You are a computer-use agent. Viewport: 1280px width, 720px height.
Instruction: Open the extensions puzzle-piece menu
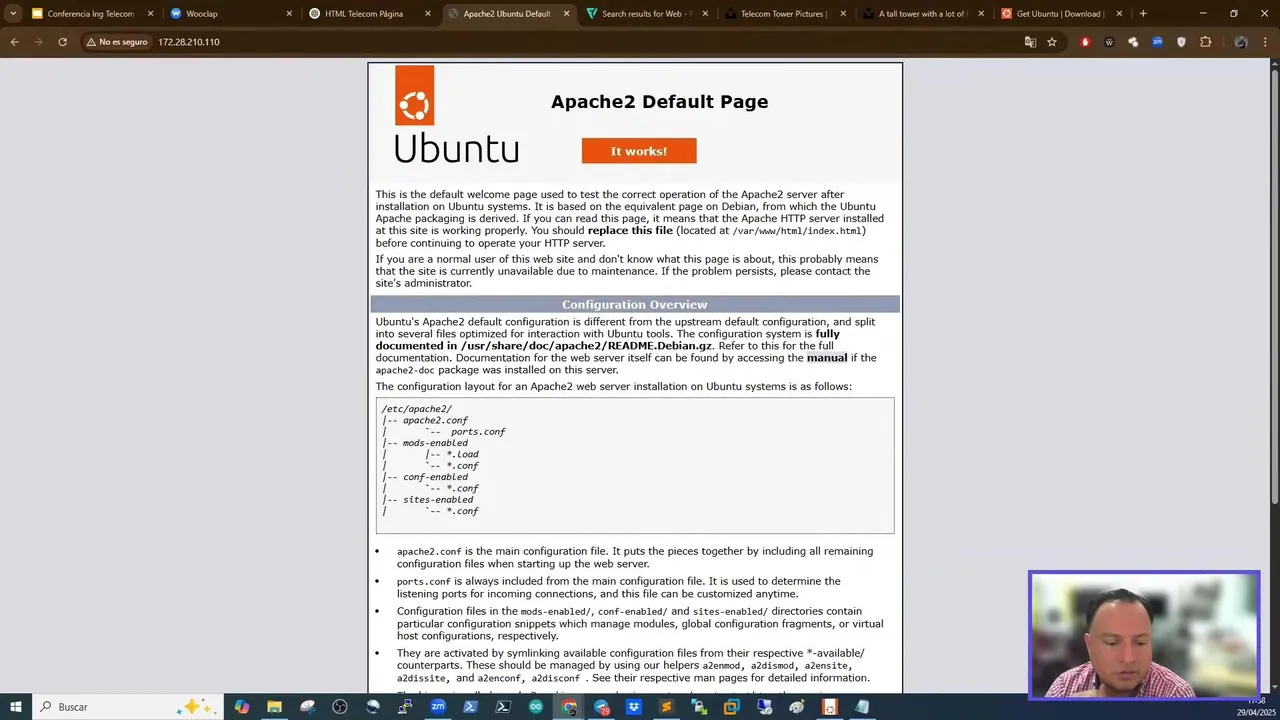[1205, 42]
